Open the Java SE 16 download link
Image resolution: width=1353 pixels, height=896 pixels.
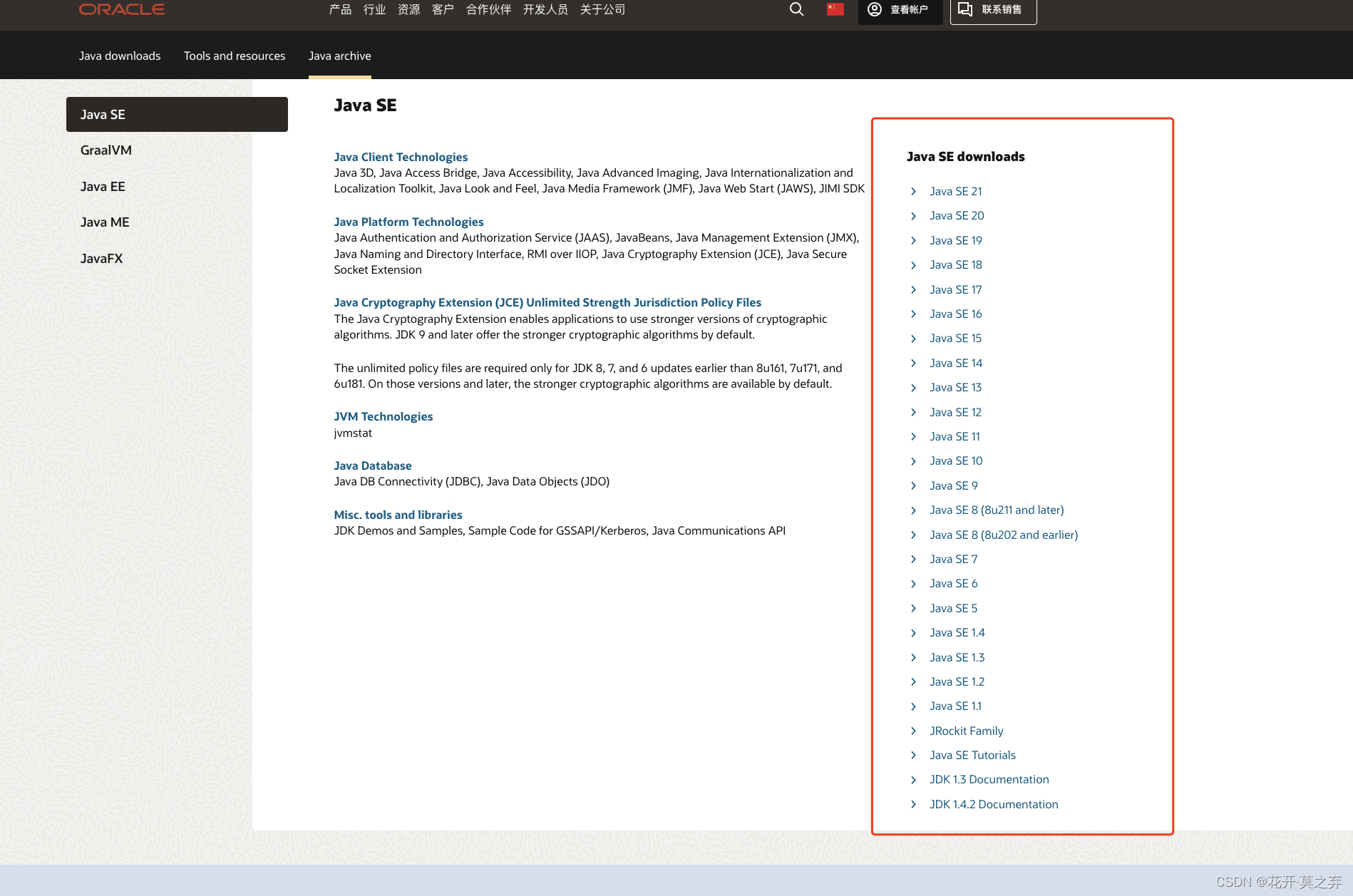click(x=956, y=314)
